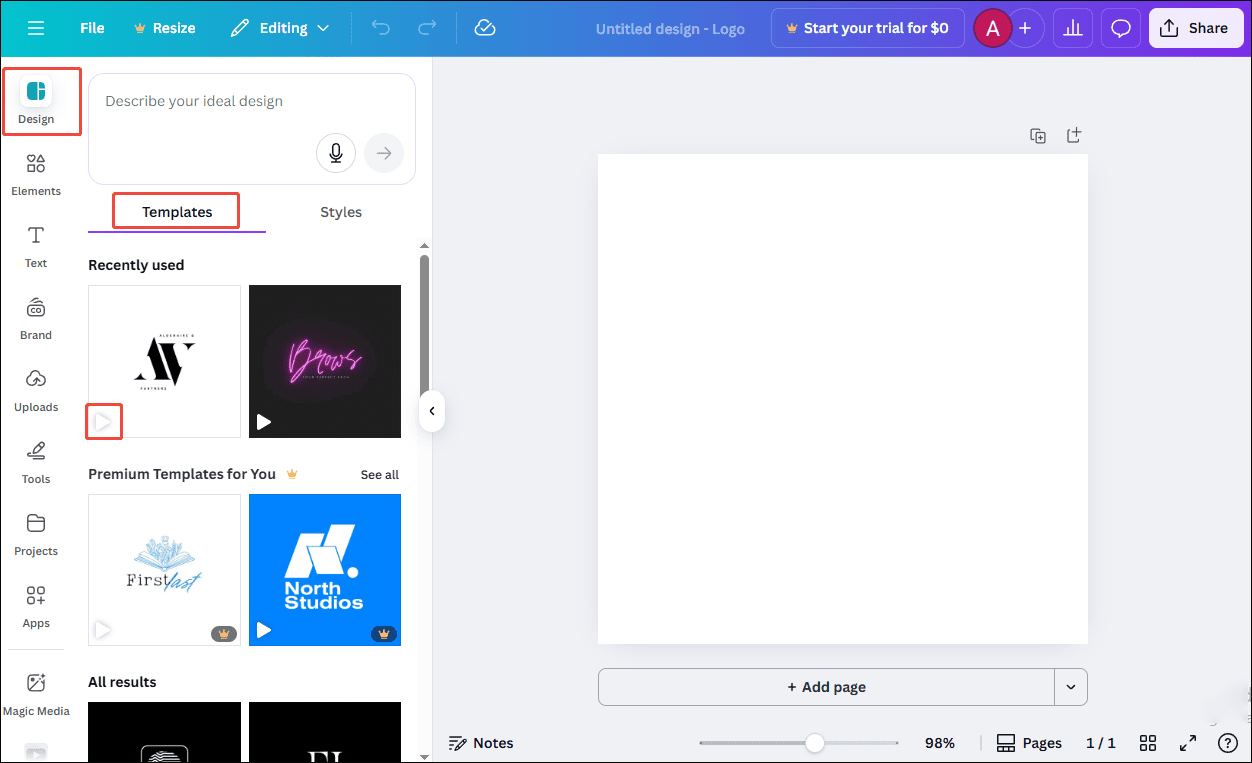Click Start your trial for $0

[x=867, y=28]
